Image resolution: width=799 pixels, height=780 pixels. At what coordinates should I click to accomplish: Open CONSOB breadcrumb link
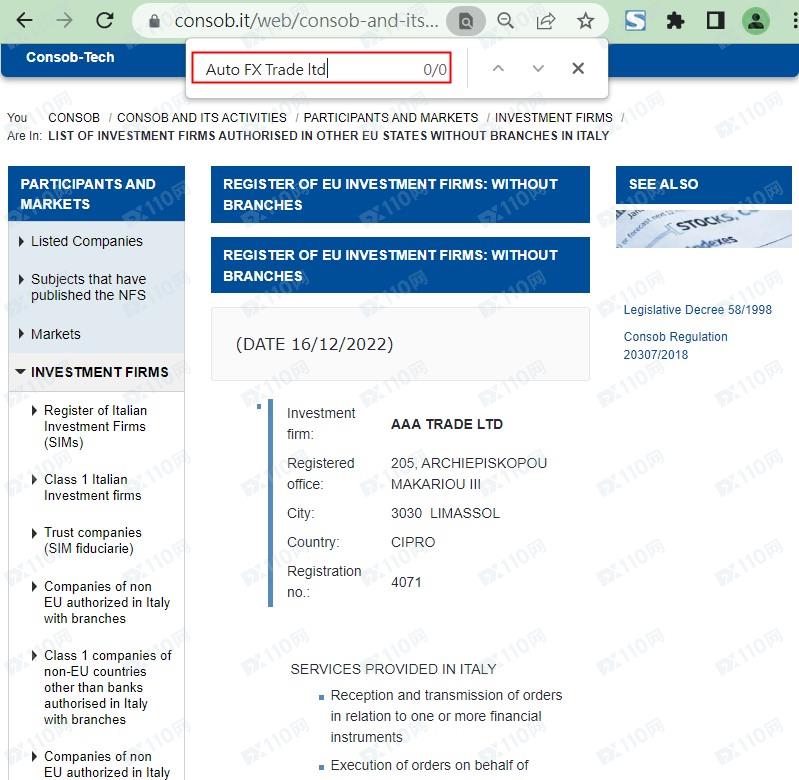pyautogui.click(x=74, y=118)
